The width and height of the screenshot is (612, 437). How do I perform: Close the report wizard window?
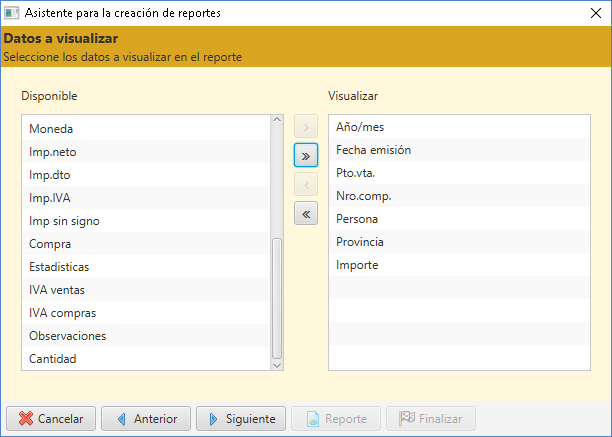[x=596, y=13]
